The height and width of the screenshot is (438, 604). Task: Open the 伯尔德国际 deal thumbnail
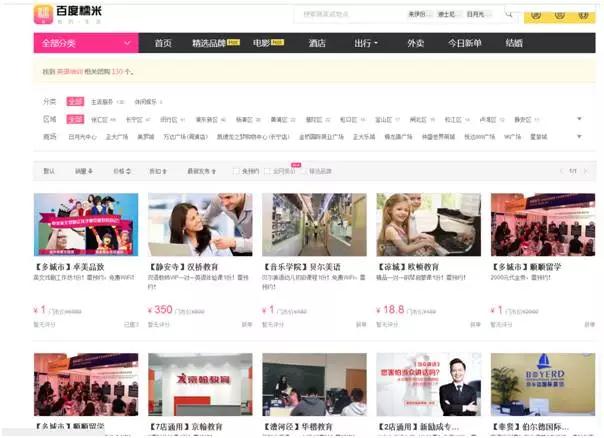tap(543, 384)
